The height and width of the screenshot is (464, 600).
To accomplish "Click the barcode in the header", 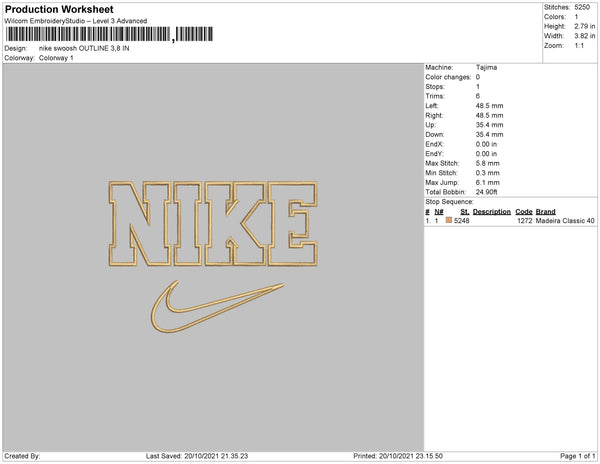I will click(109, 34).
